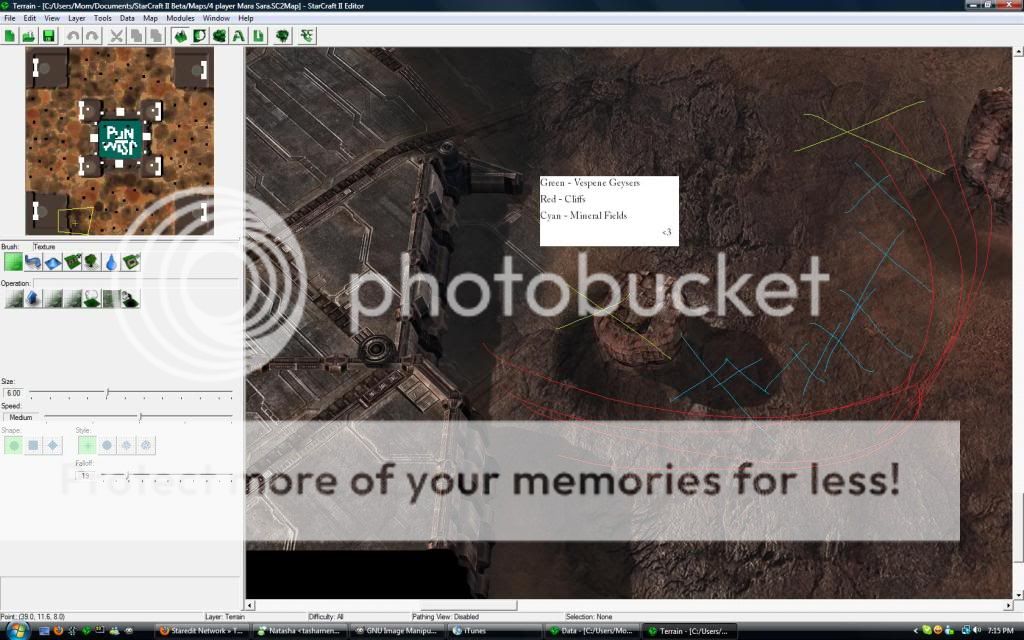Click the brush Size slider handle

107,393
